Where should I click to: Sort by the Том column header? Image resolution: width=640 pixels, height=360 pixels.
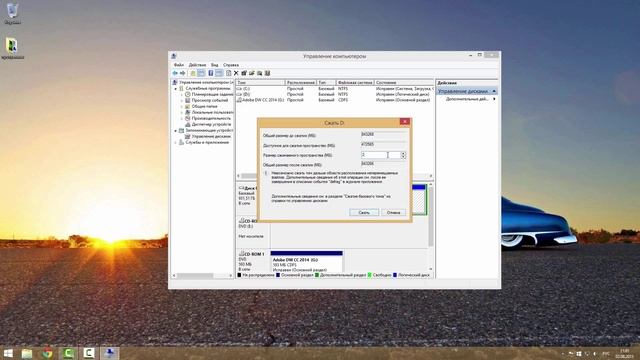(x=260, y=82)
